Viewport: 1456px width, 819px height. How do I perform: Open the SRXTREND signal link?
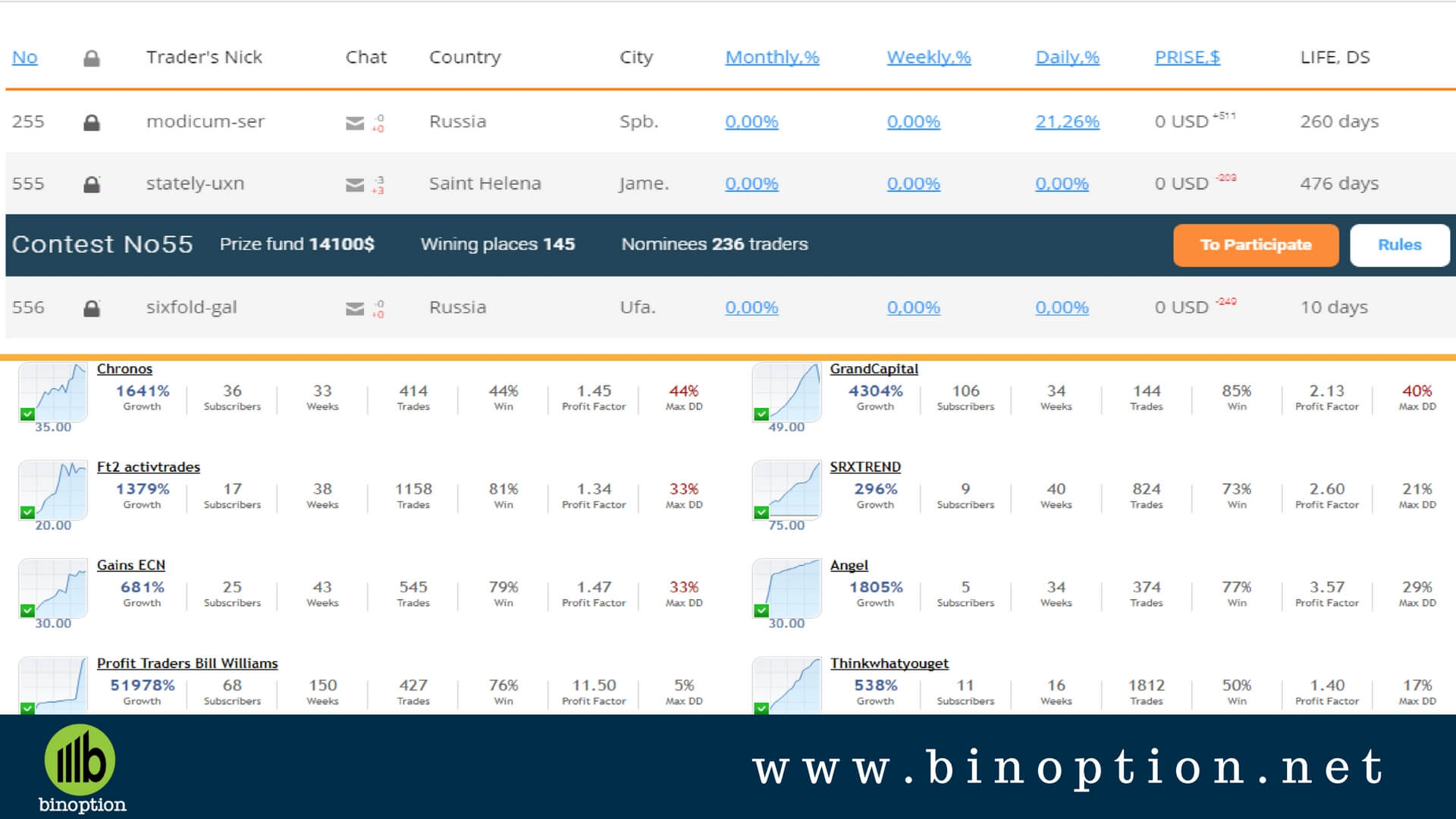[x=865, y=467]
